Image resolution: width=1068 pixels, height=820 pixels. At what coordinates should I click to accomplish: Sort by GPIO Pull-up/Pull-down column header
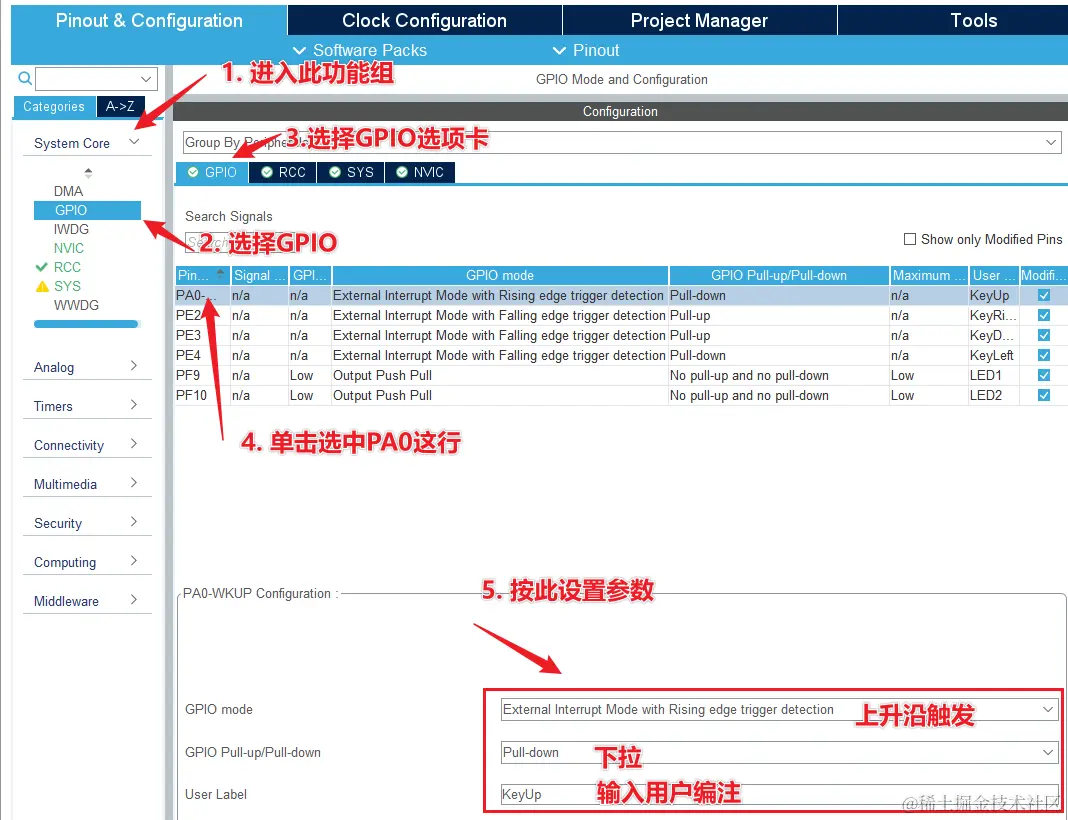pos(779,275)
